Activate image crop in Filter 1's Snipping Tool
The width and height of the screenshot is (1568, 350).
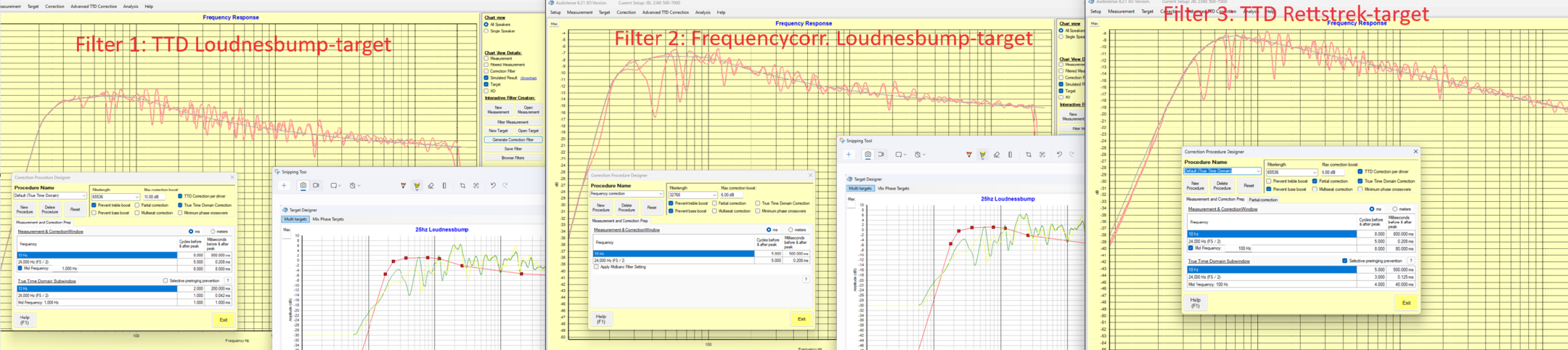click(x=462, y=186)
